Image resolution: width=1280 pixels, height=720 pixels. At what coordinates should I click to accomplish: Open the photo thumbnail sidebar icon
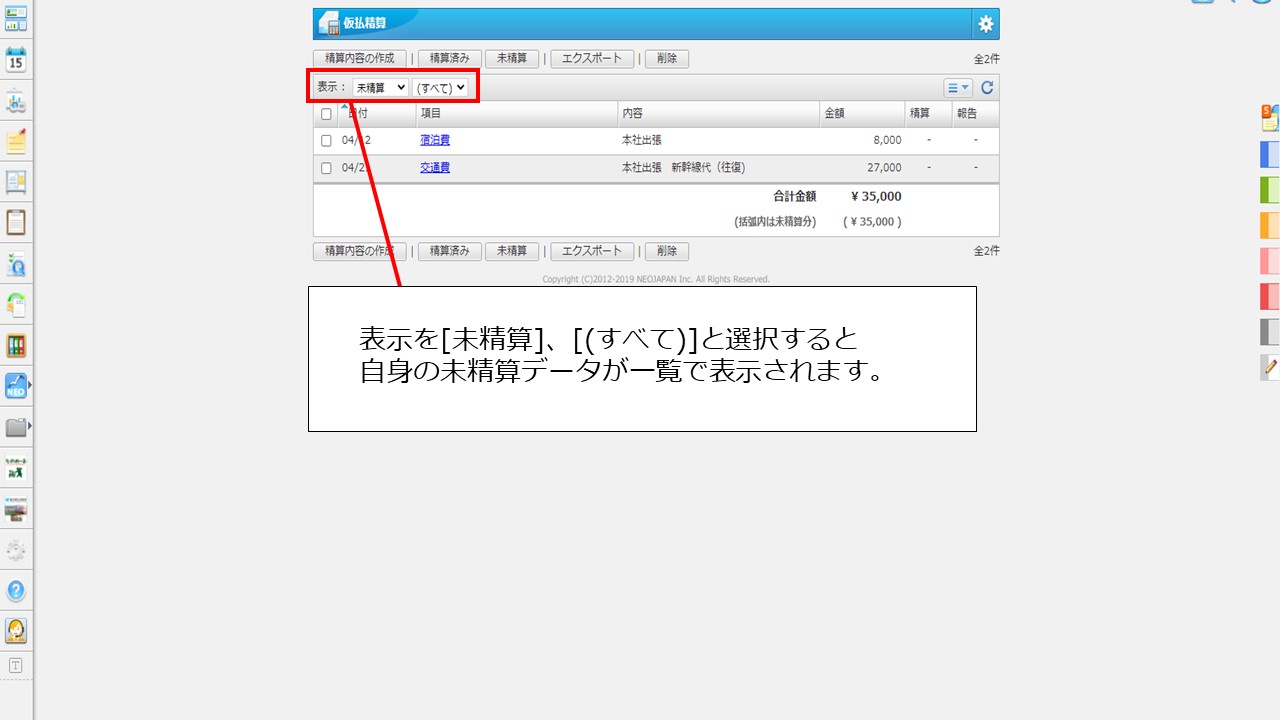[x=16, y=509]
